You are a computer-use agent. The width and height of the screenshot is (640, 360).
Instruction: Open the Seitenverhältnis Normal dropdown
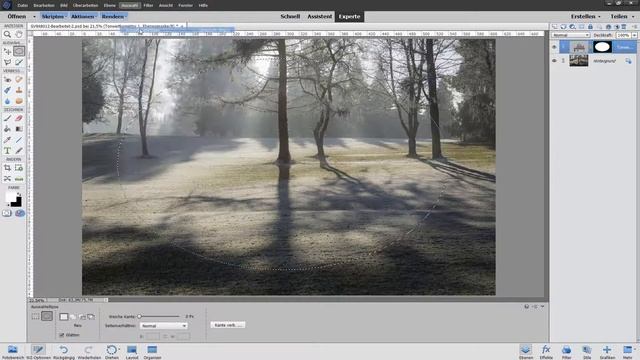[x=163, y=326]
